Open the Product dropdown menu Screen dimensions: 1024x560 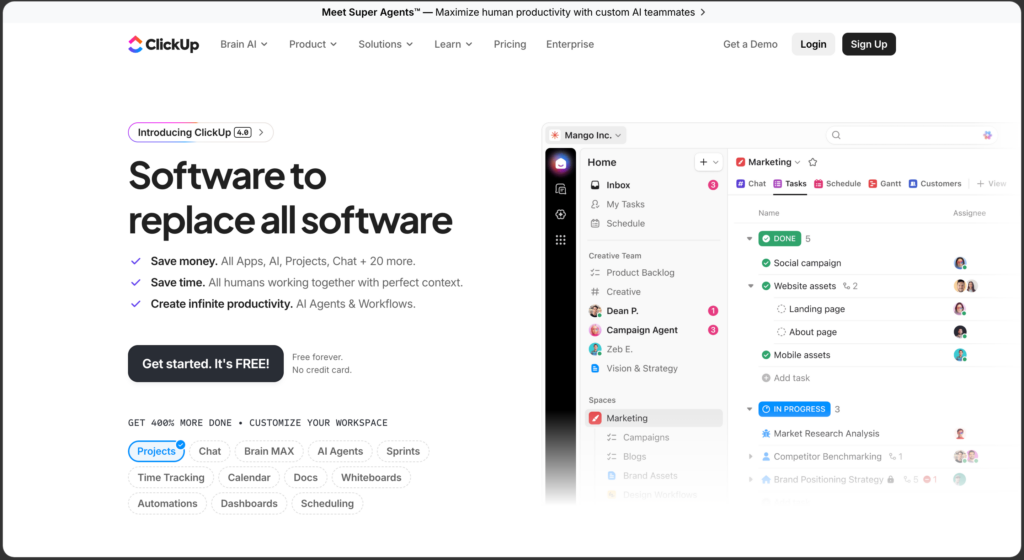(x=313, y=44)
